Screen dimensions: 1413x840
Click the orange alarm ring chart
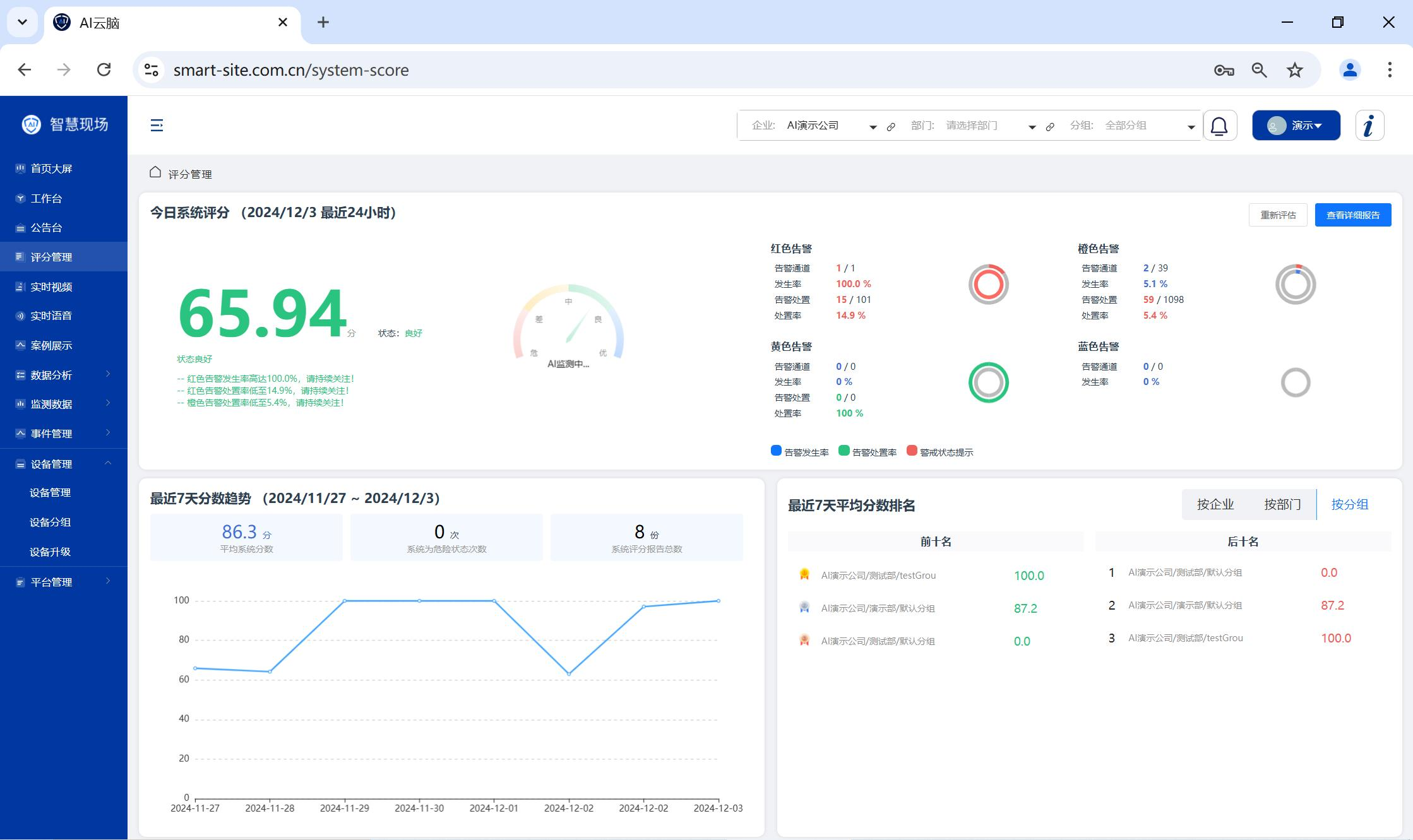[1296, 285]
